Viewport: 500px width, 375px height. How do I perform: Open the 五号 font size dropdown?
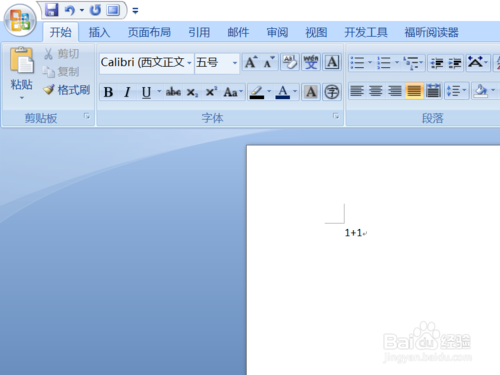[x=235, y=63]
